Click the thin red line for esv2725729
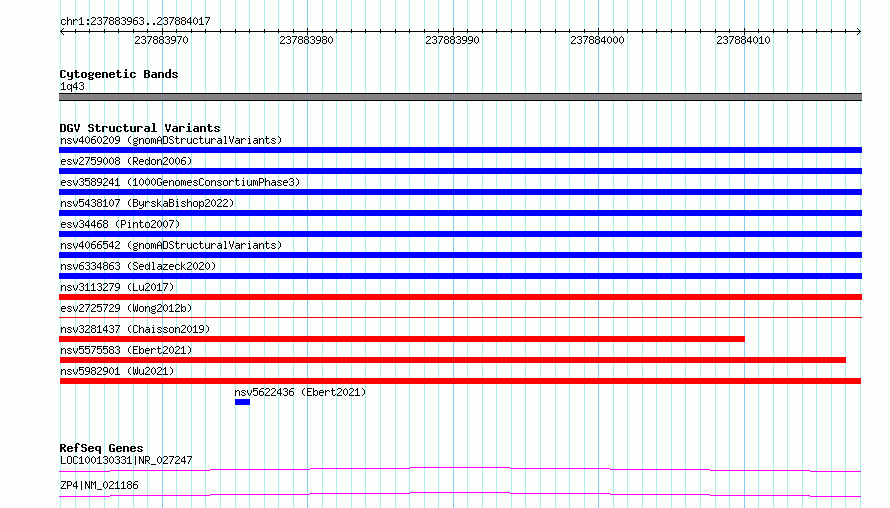The image size is (890, 508). tap(460, 317)
